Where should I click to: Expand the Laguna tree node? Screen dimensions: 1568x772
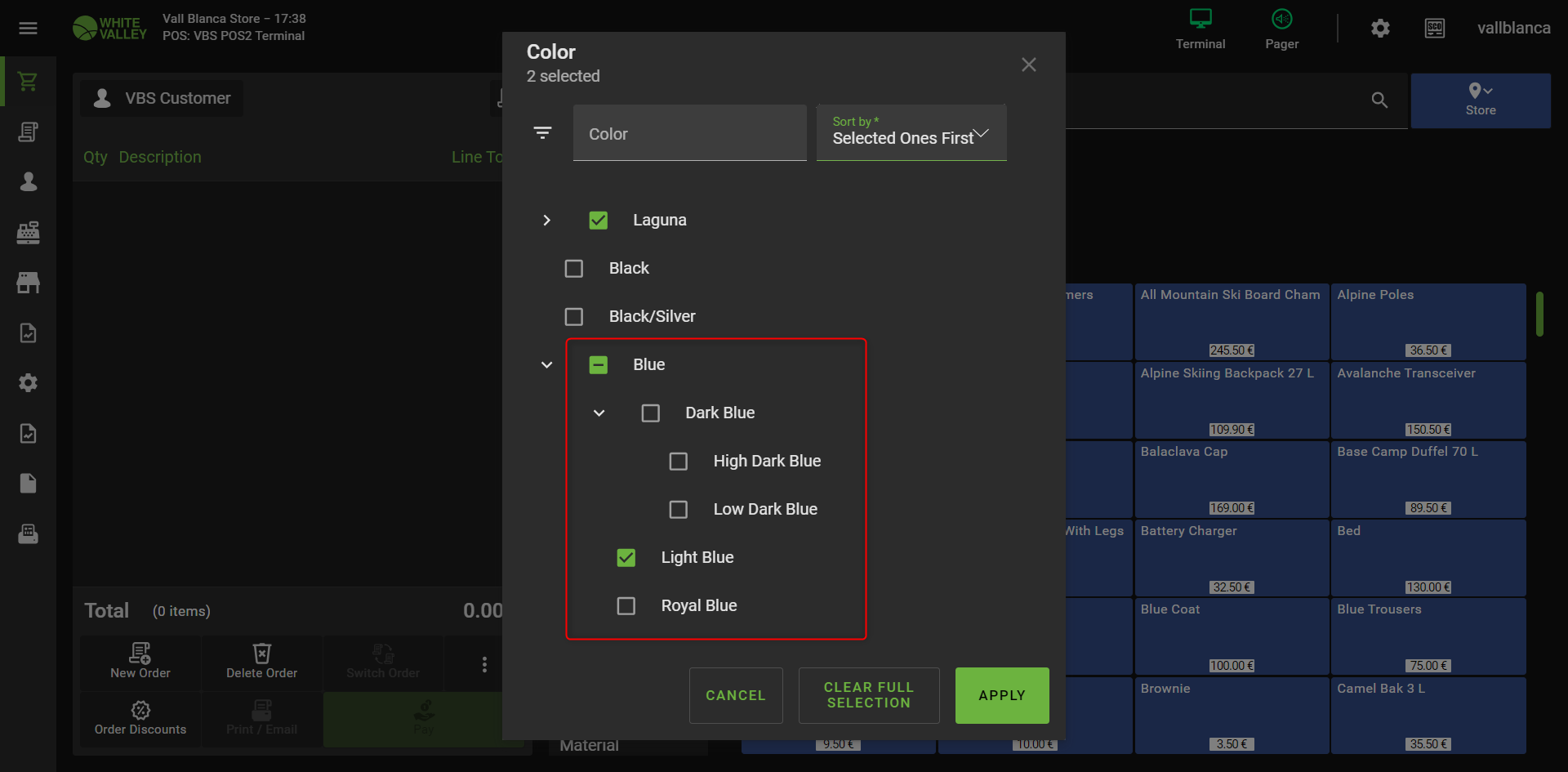point(546,221)
